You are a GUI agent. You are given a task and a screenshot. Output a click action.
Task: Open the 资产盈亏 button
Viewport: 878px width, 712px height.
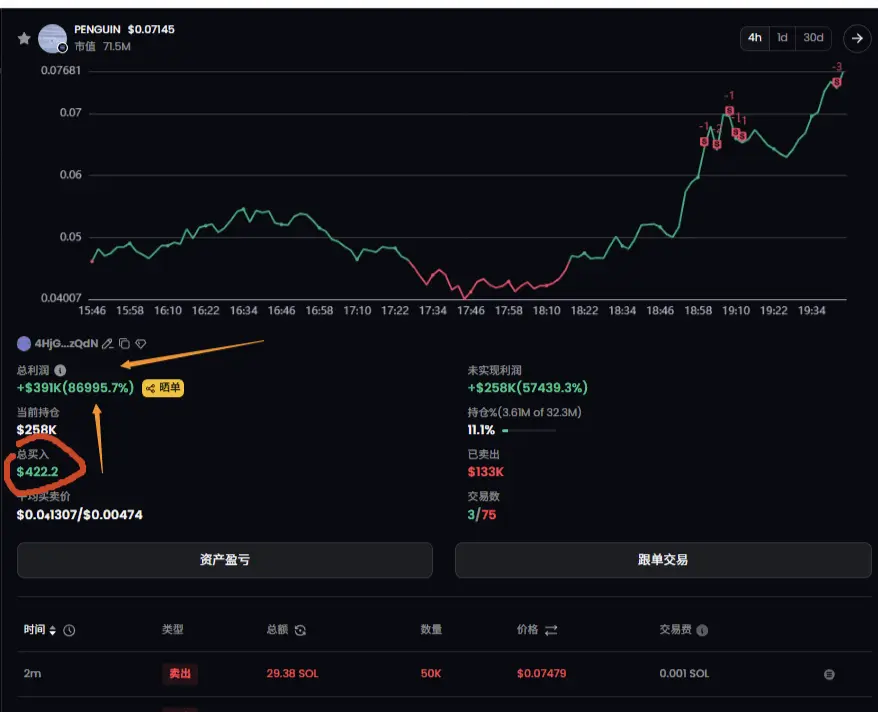[x=225, y=559]
